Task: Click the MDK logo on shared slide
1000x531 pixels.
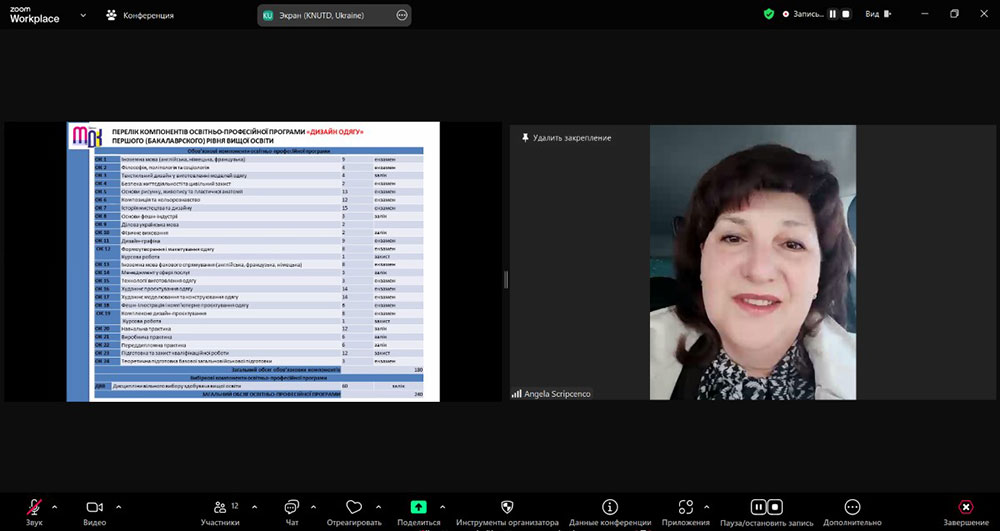Action: coord(87,136)
